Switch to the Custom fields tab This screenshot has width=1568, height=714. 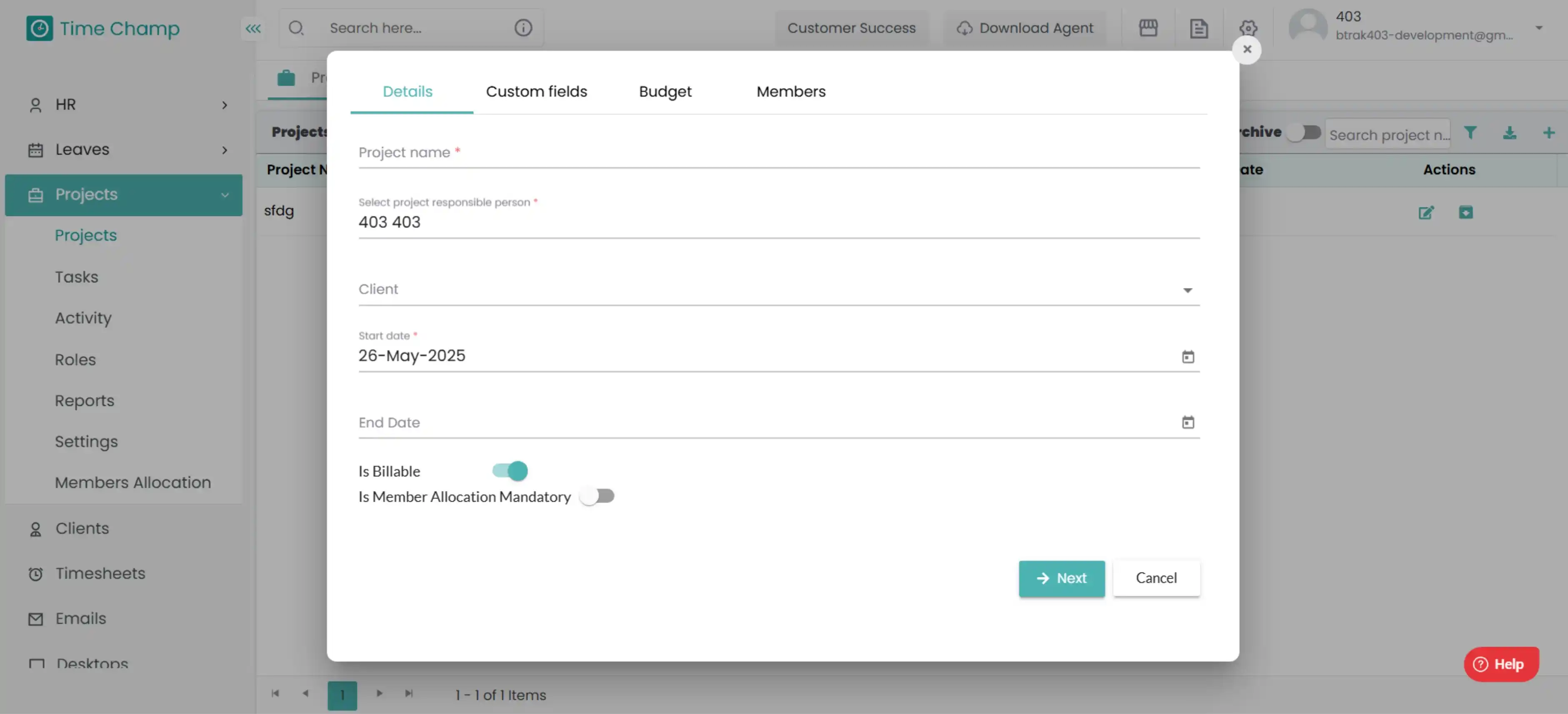point(536,92)
